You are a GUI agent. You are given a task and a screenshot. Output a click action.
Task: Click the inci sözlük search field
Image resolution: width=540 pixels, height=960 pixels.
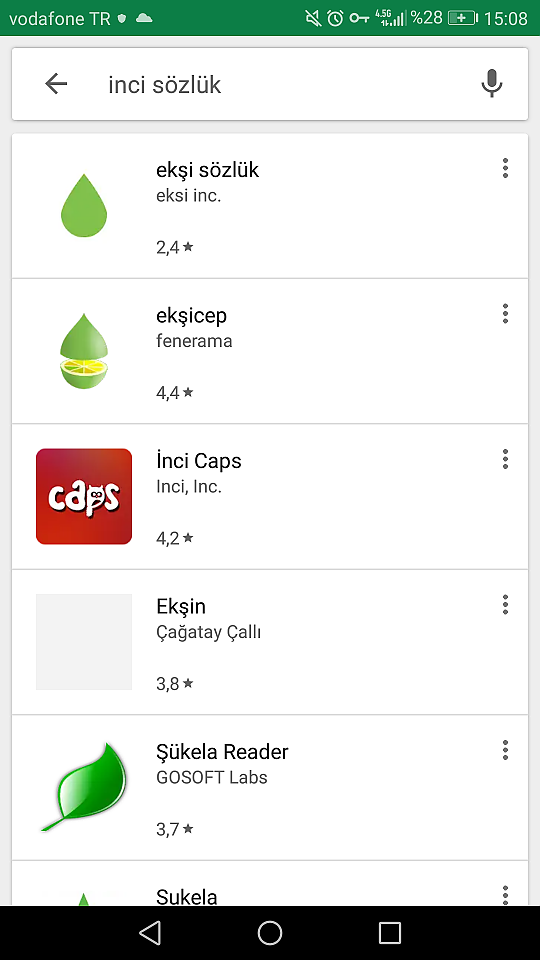(x=270, y=84)
